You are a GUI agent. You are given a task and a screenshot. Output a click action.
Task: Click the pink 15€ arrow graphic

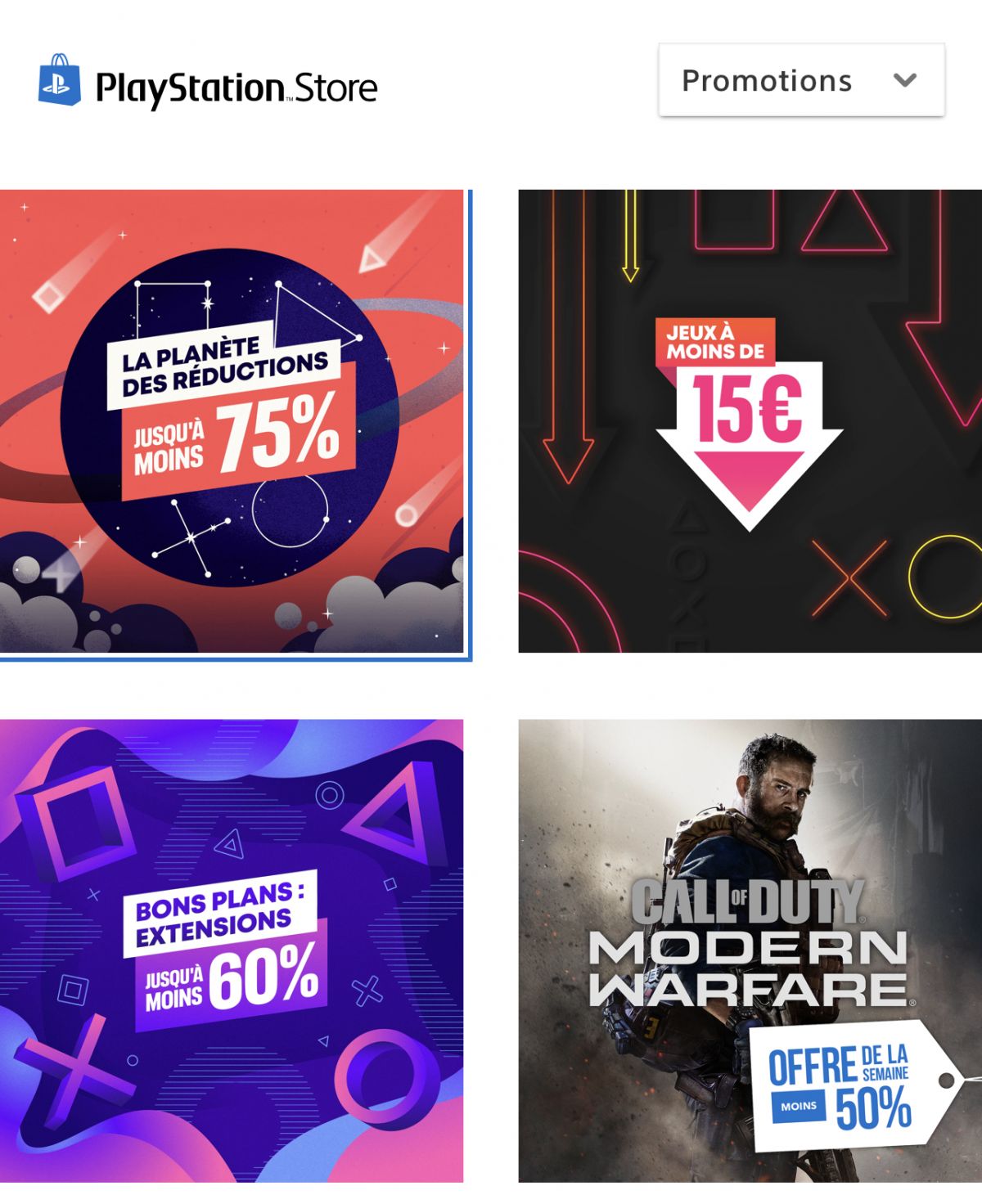pos(749,446)
